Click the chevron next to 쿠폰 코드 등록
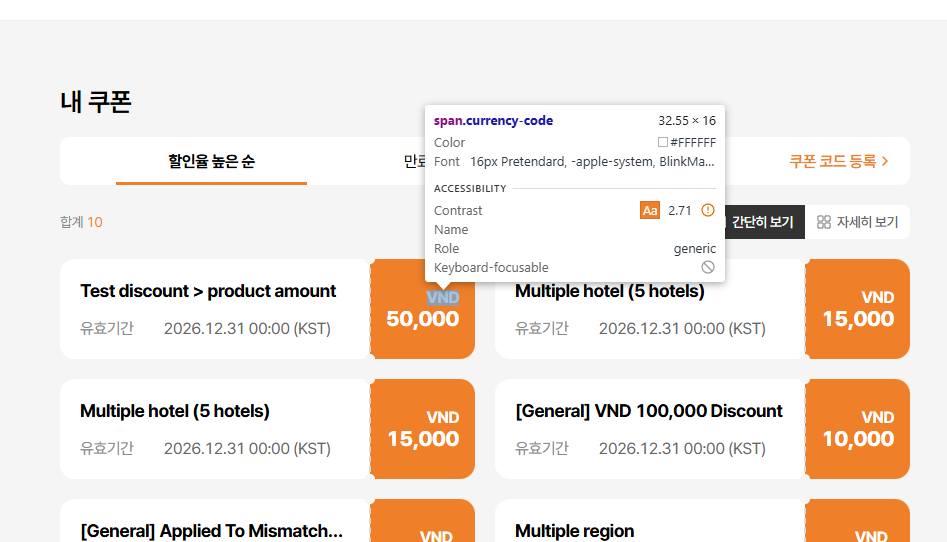947x542 pixels. 885,161
